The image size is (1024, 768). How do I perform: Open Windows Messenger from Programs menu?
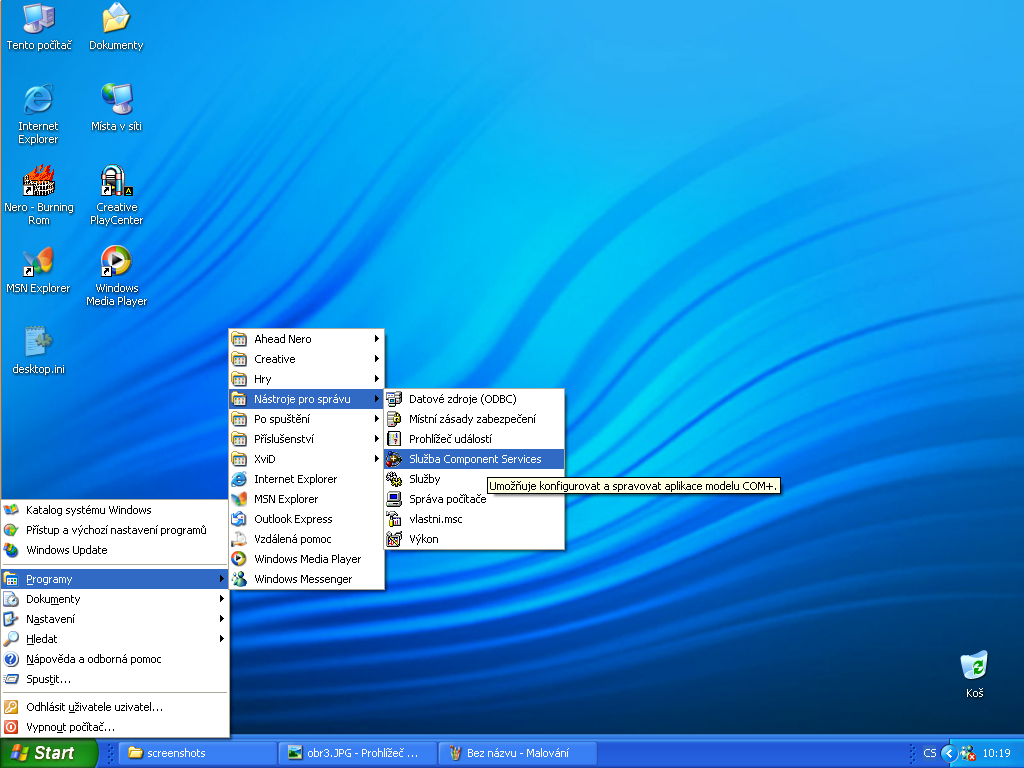(x=306, y=579)
